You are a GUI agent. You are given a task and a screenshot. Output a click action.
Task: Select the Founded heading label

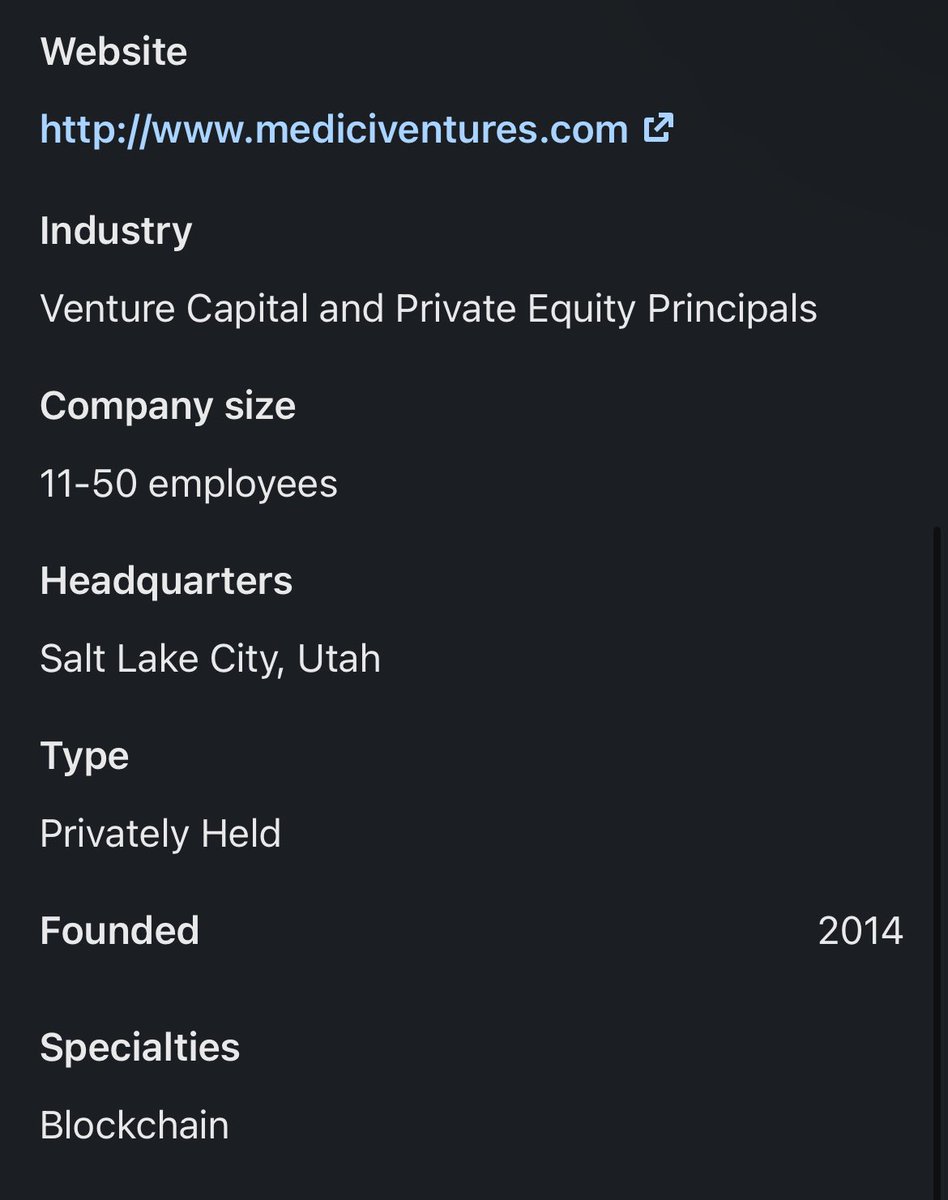119,931
